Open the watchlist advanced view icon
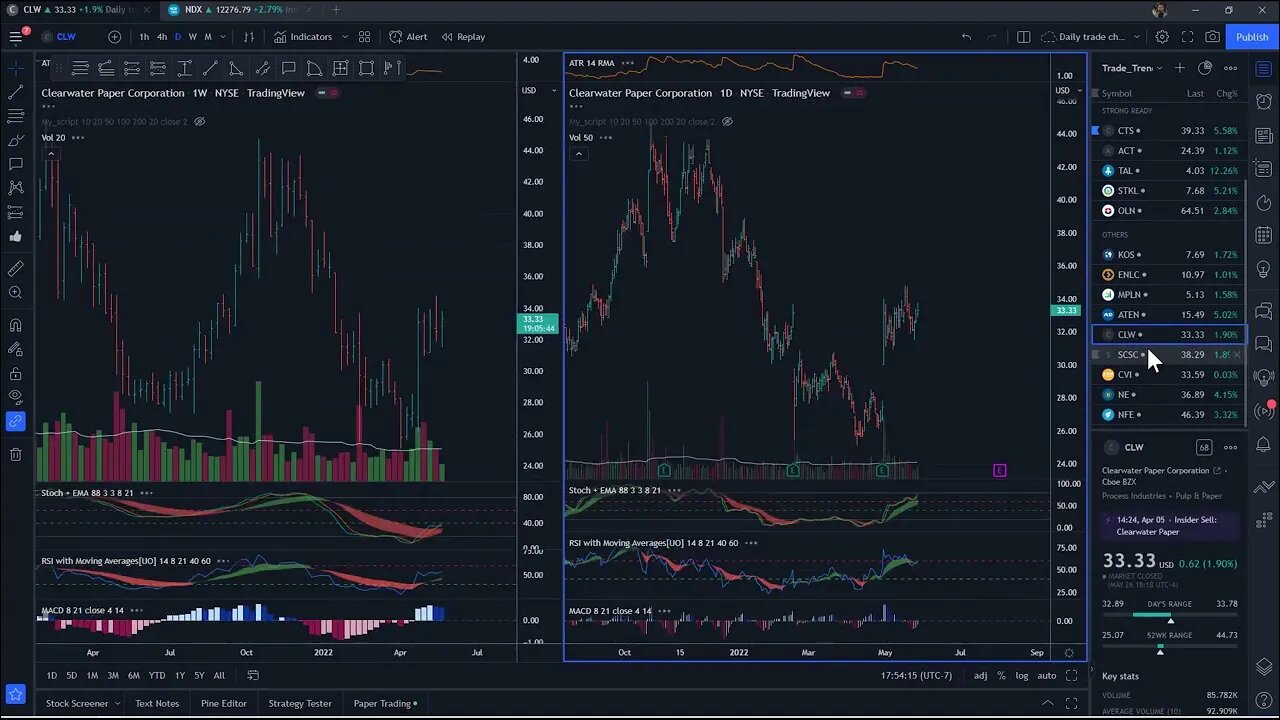 click(1205, 68)
